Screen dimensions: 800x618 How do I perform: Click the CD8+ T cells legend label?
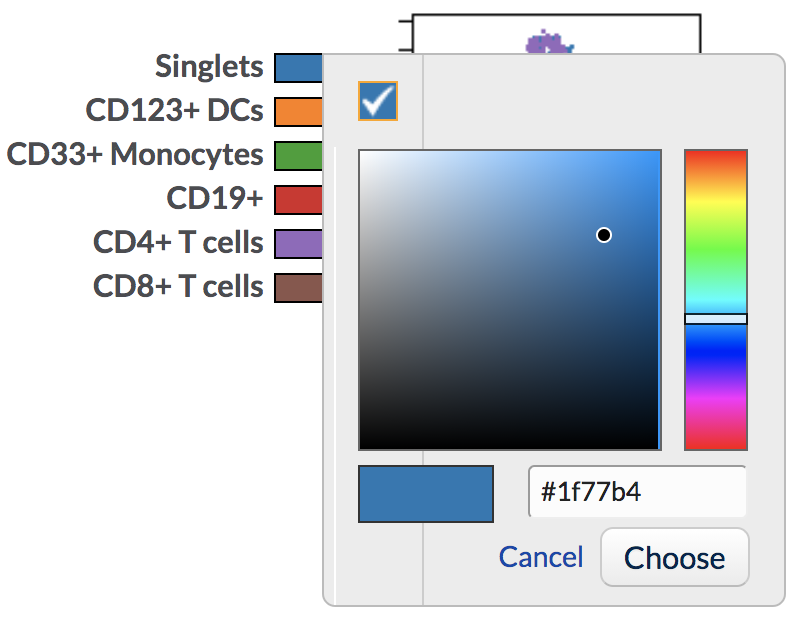tap(179, 287)
